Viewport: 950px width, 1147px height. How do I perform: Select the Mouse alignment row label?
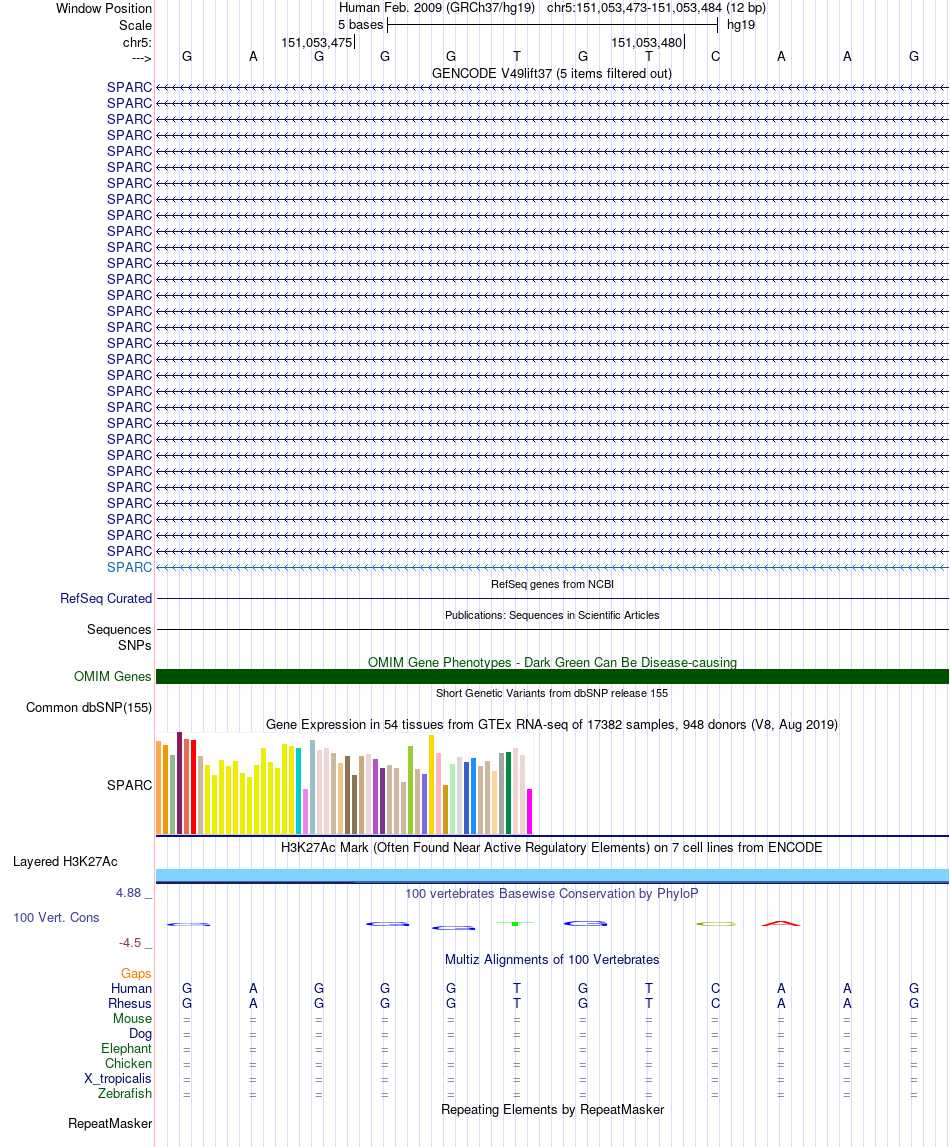[x=132, y=1018]
